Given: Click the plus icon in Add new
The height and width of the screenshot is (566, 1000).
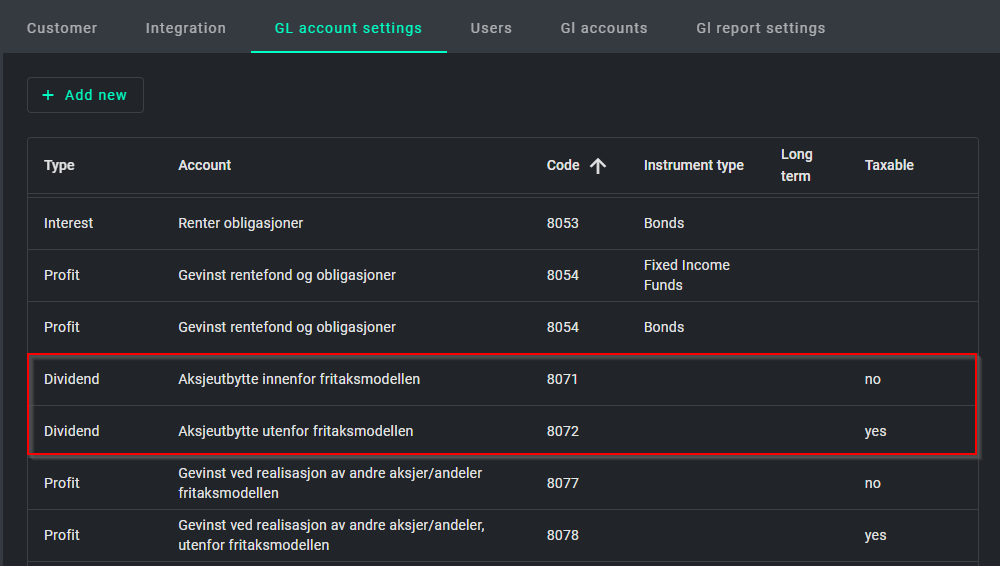Looking at the screenshot, I should (x=48, y=95).
